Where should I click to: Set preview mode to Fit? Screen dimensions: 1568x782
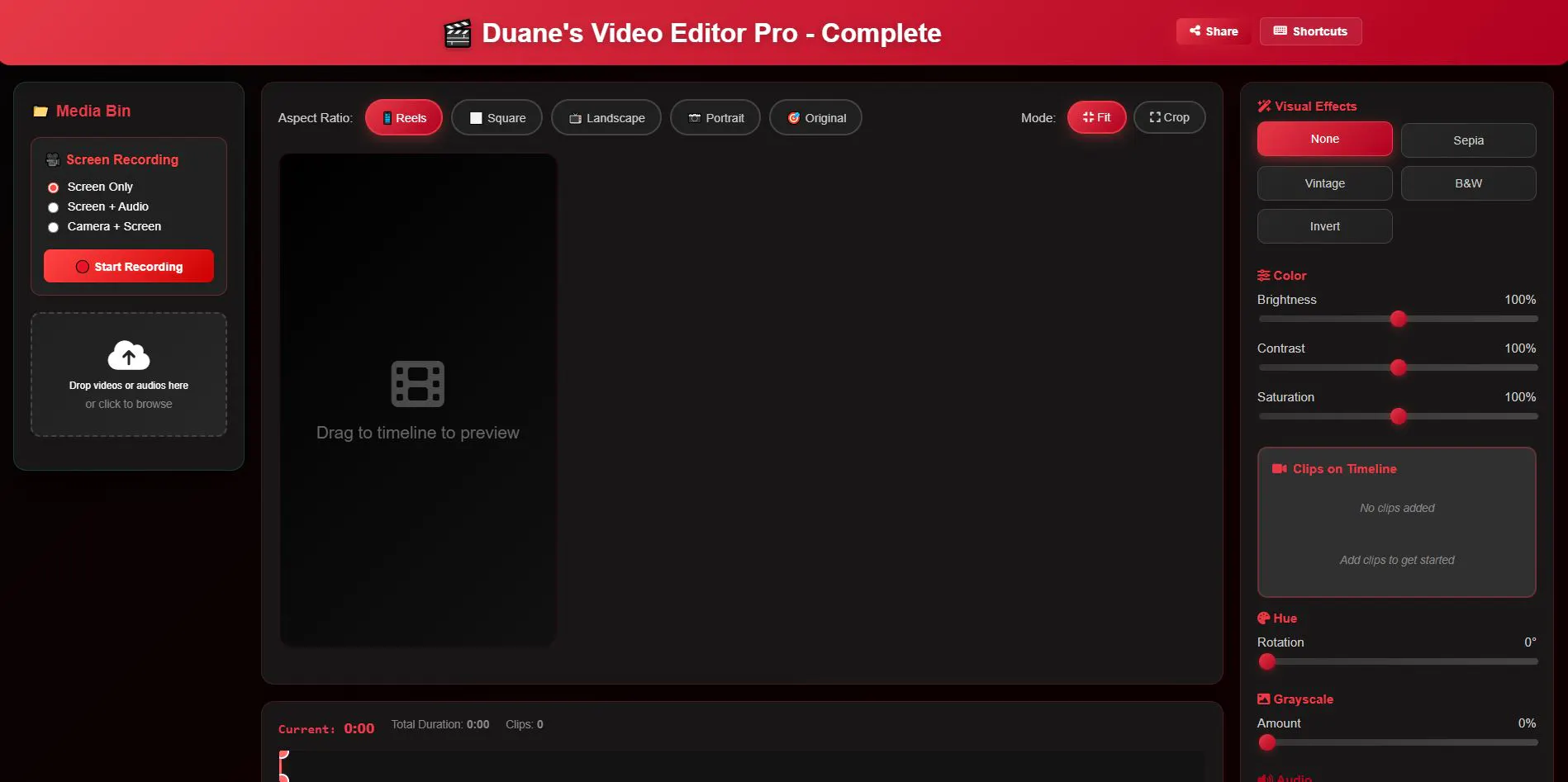pyautogui.click(x=1096, y=117)
